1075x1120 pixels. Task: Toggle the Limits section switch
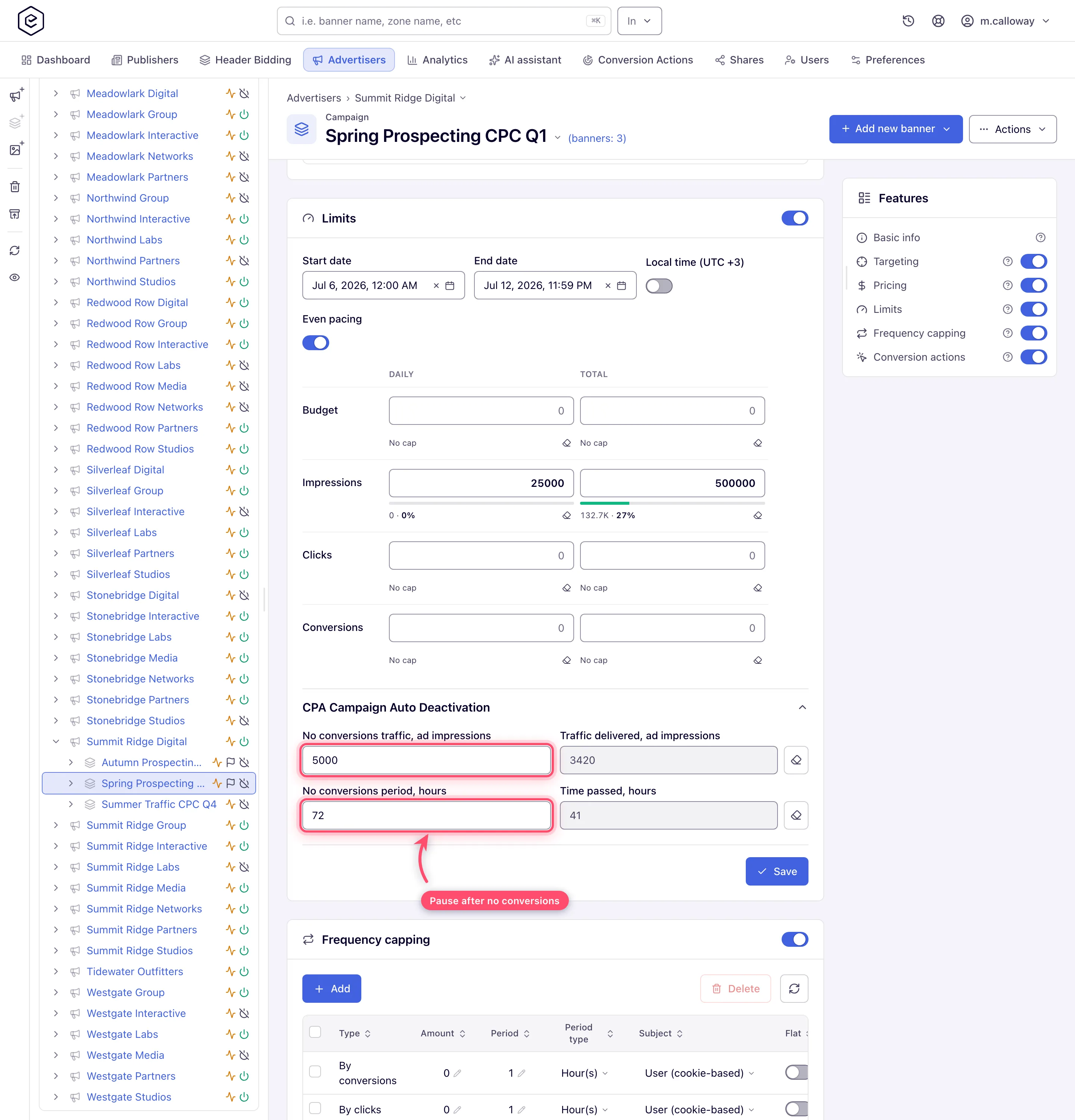click(x=795, y=218)
